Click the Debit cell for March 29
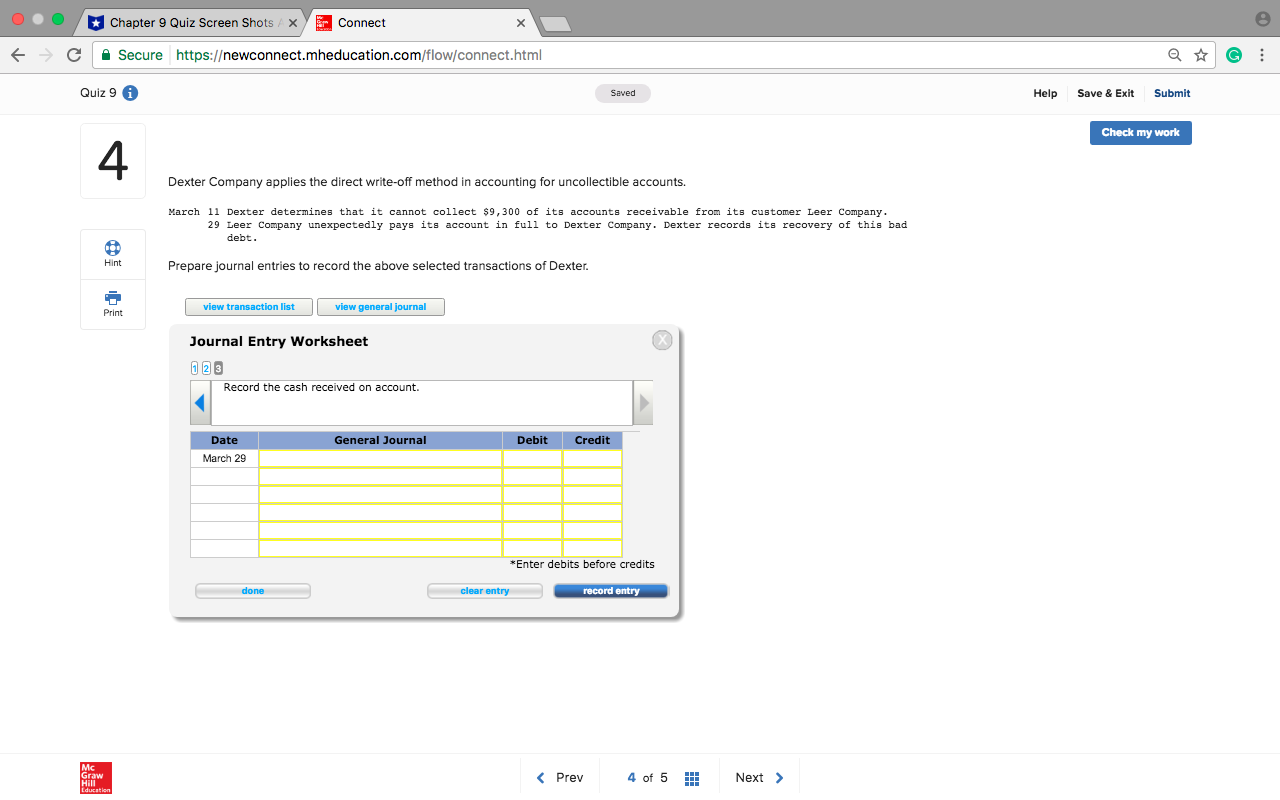 pyautogui.click(x=532, y=458)
